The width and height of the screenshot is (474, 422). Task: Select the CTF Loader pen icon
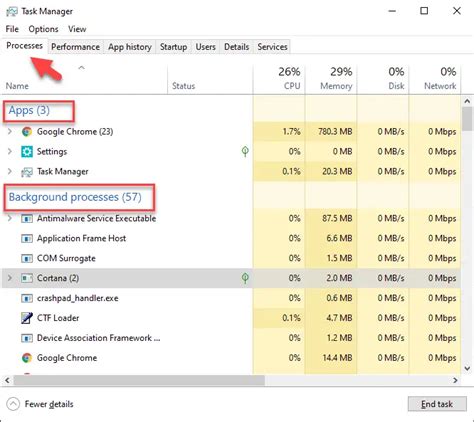[x=27, y=318]
